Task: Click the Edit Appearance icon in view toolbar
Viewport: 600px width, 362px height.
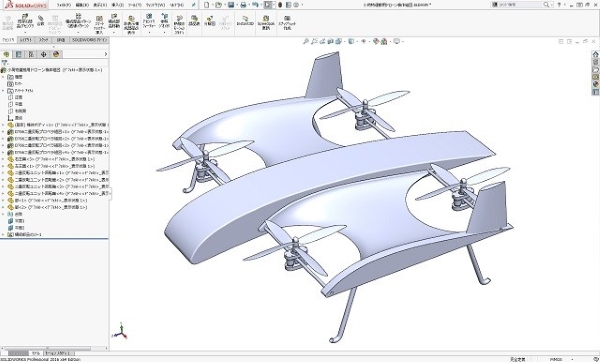Action: tap(376, 41)
